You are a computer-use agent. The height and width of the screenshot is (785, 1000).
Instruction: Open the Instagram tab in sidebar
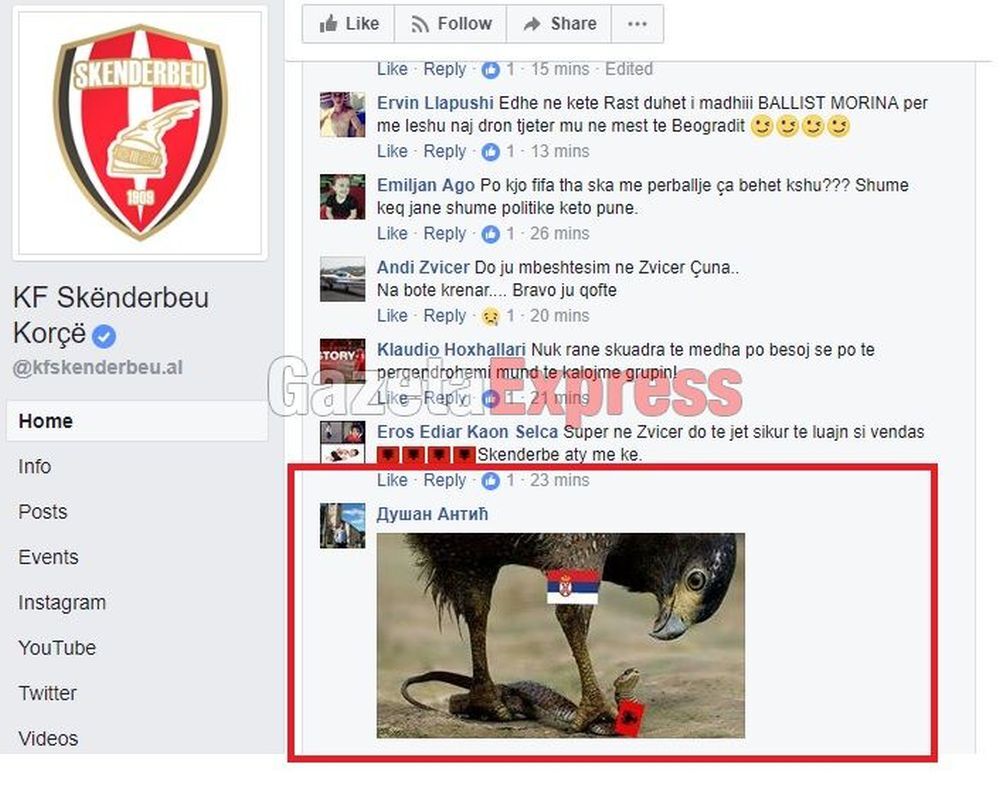click(62, 603)
